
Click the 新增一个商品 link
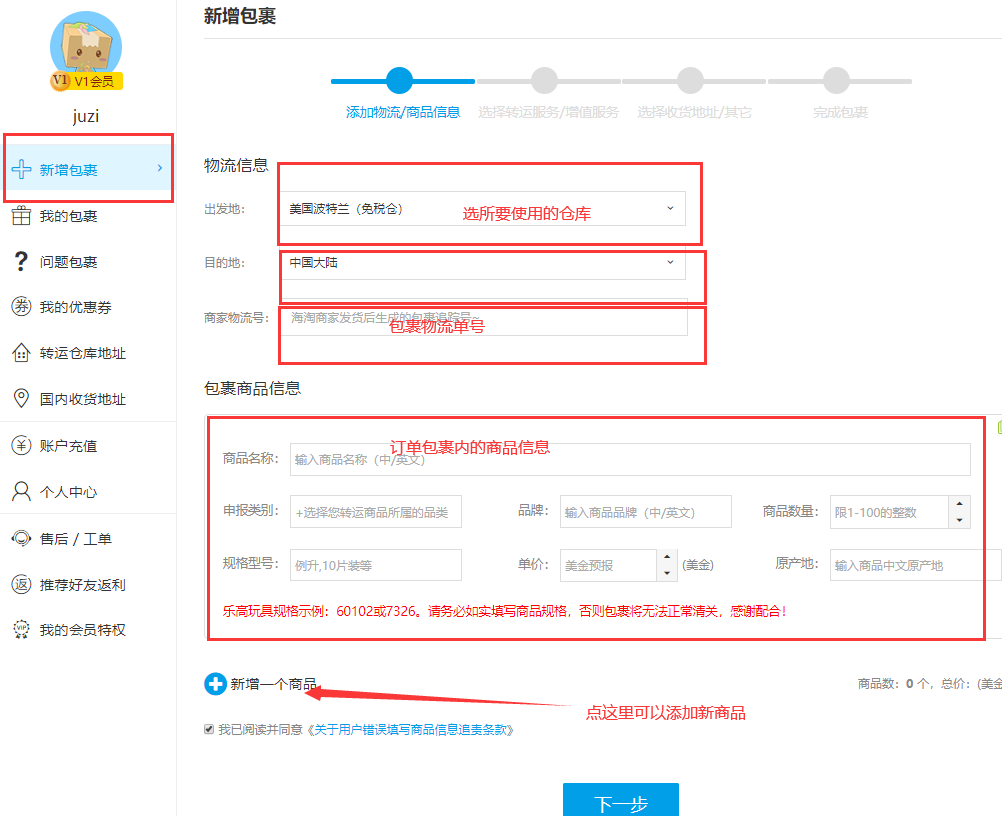point(274,684)
